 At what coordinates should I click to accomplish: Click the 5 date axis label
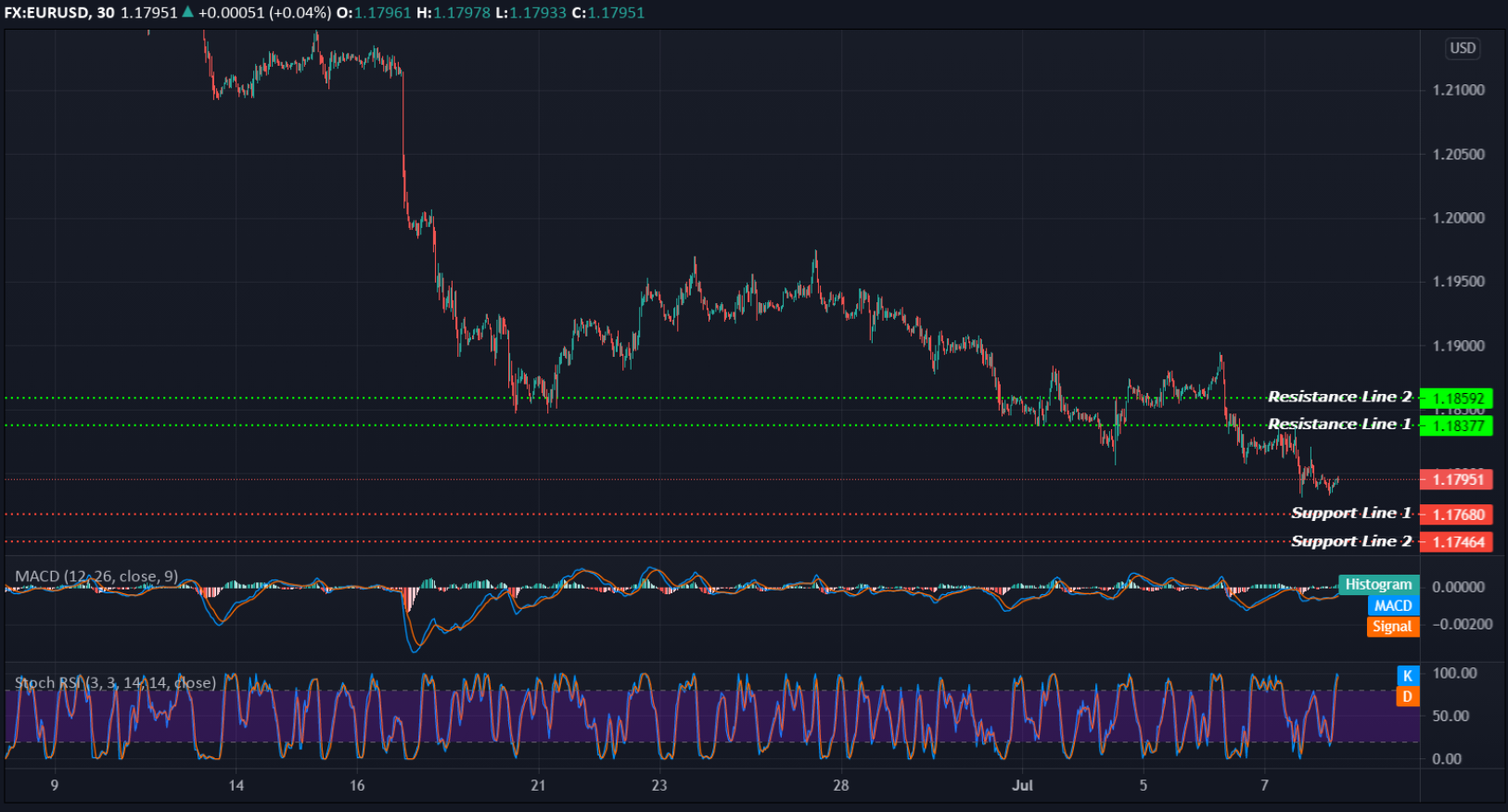(1143, 786)
